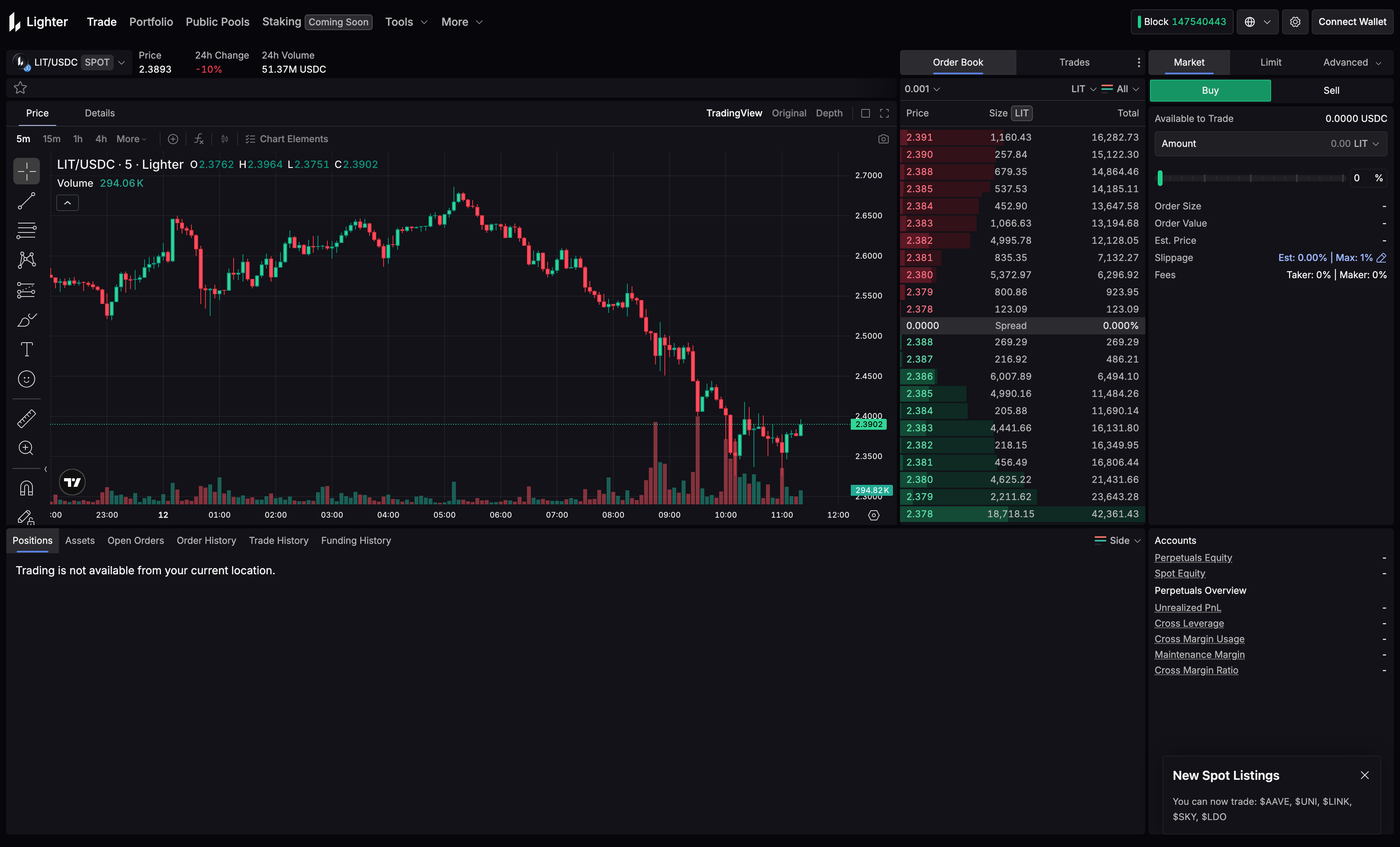Open the emoji sticker tool
This screenshot has height=847, width=1400.
point(26,379)
